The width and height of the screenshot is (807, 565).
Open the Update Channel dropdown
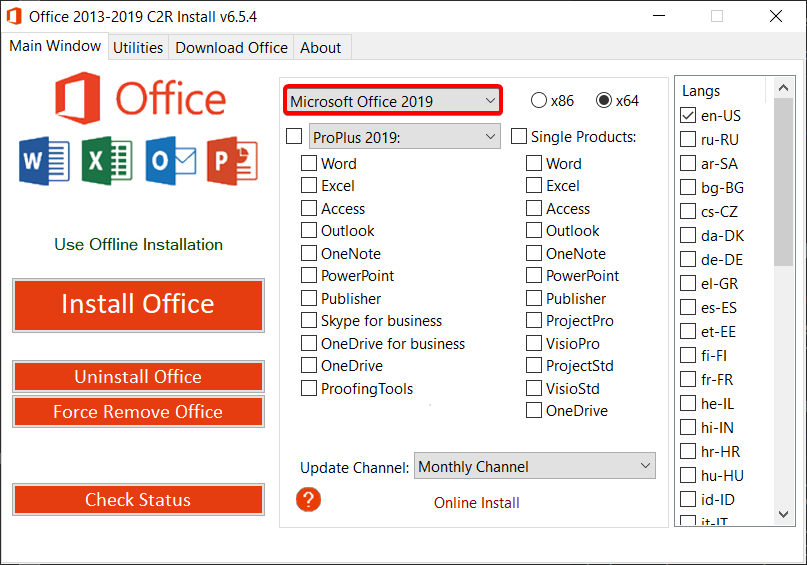click(534, 467)
